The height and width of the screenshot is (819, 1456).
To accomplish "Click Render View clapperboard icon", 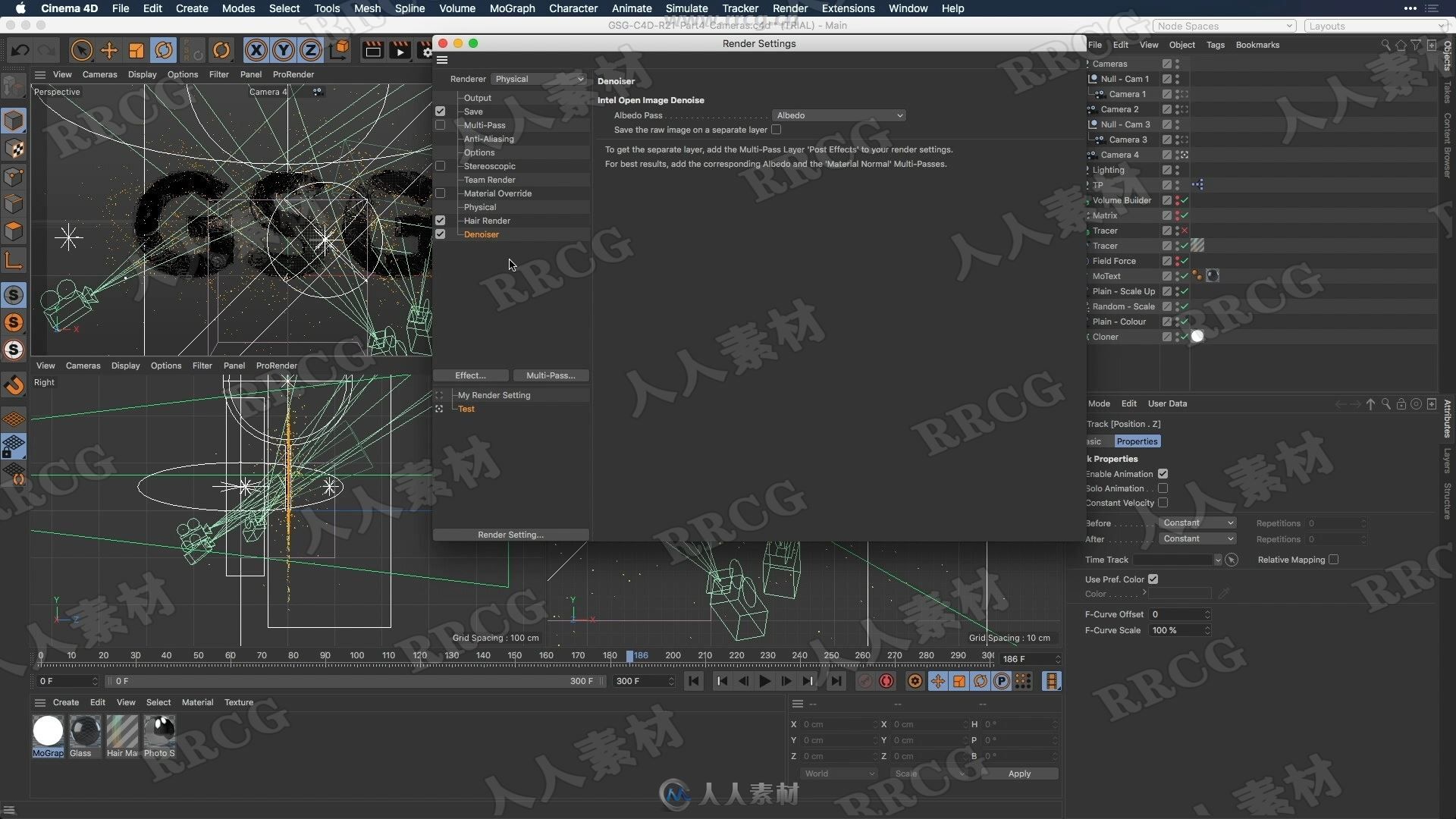I will pos(372,51).
